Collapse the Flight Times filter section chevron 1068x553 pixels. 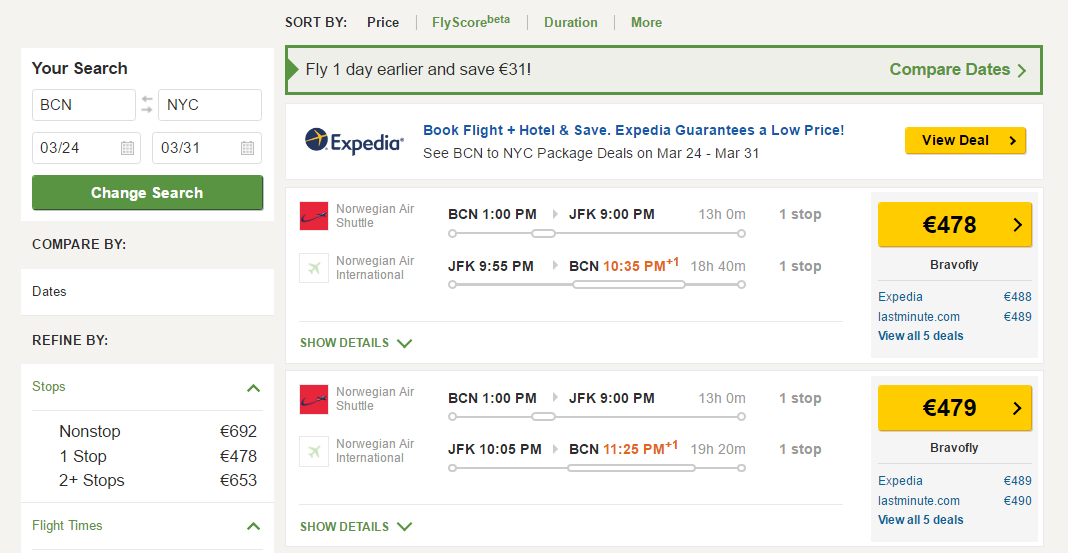point(253,526)
